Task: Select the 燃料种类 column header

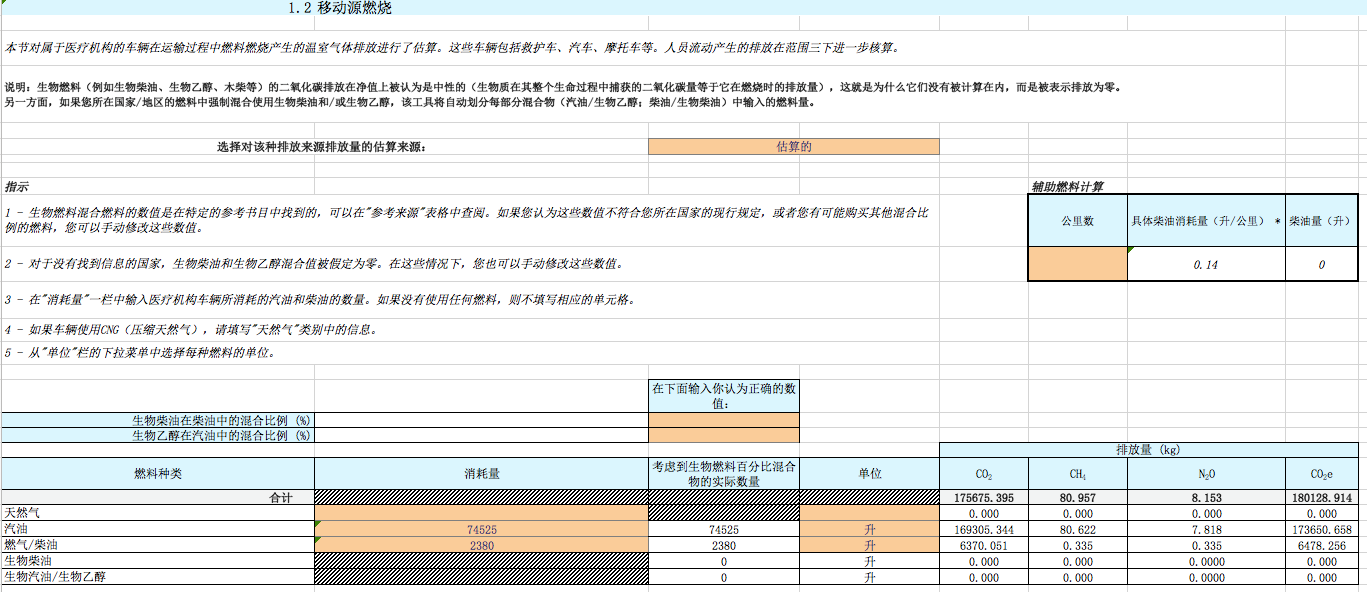Action: [158, 473]
